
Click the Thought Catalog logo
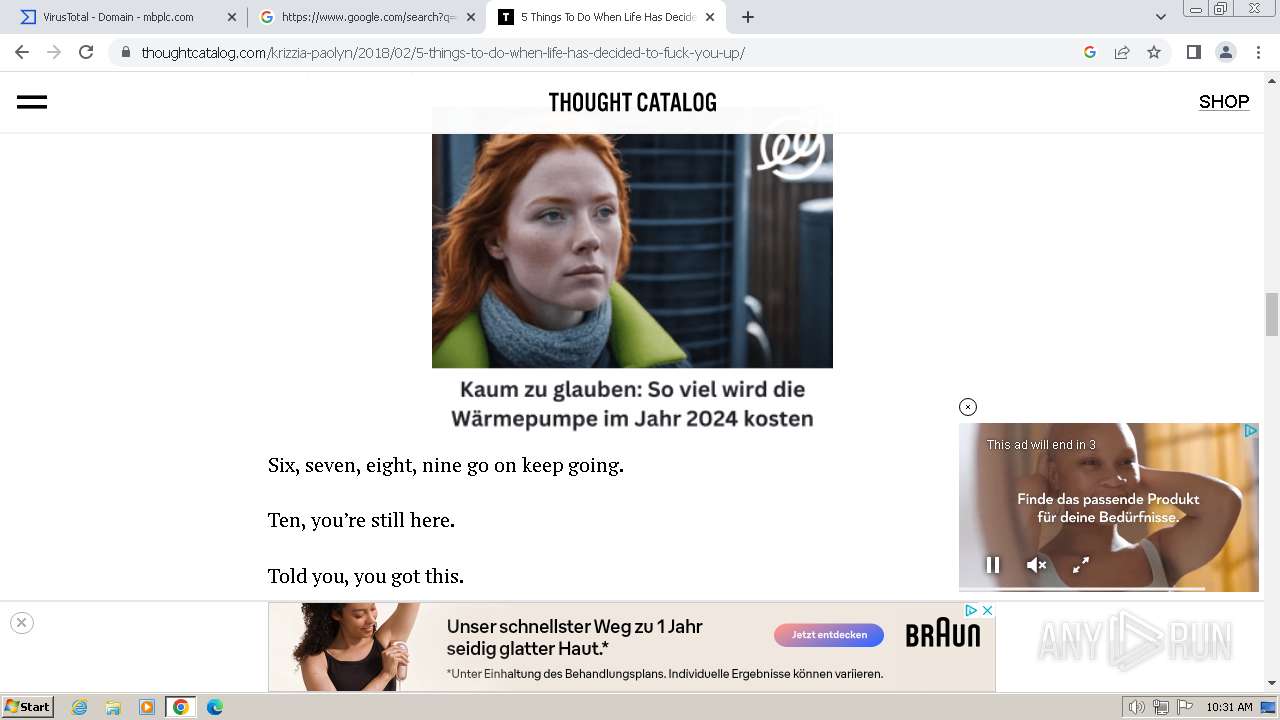click(632, 102)
